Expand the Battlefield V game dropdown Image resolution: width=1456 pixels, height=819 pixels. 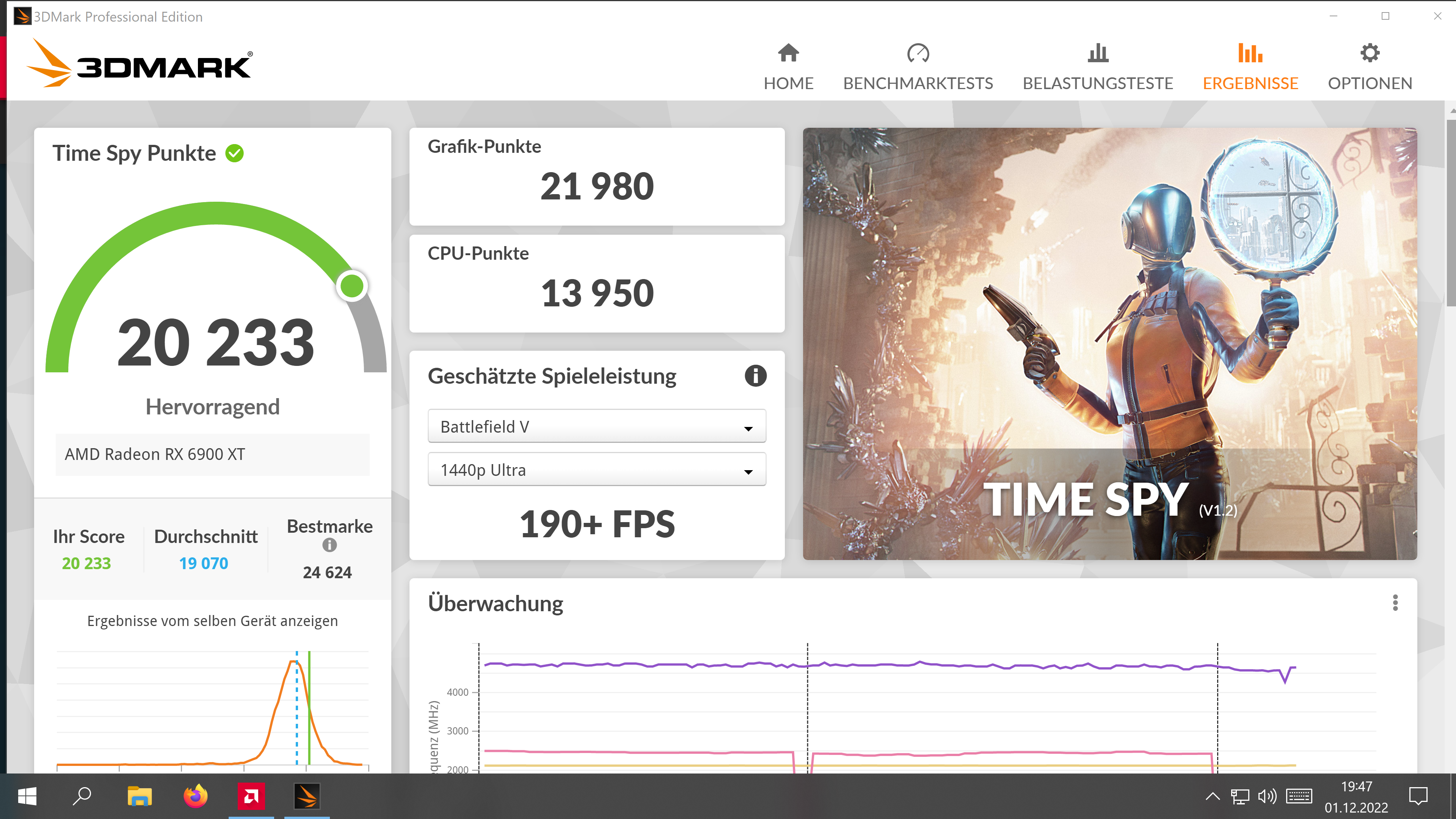(596, 426)
